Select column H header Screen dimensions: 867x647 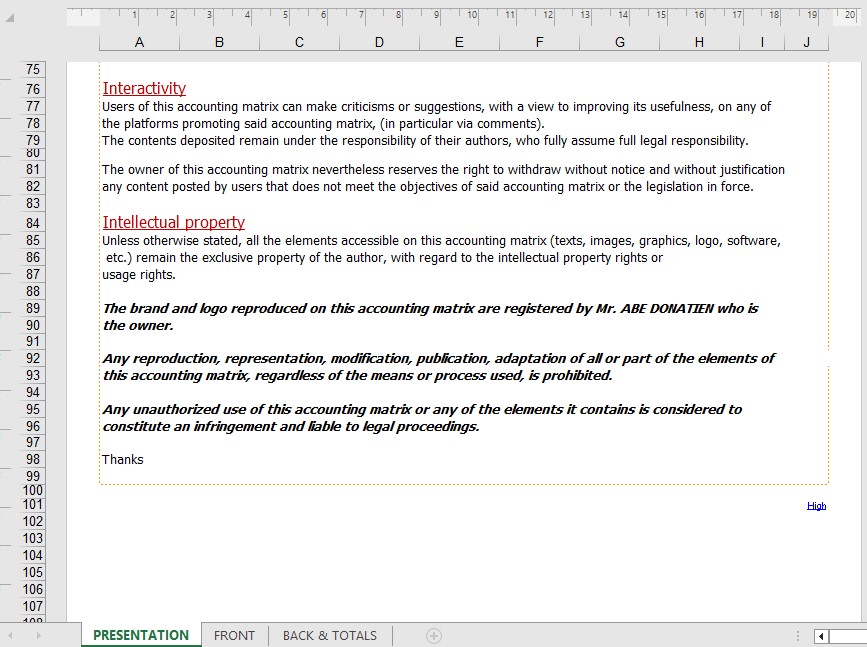[x=699, y=42]
